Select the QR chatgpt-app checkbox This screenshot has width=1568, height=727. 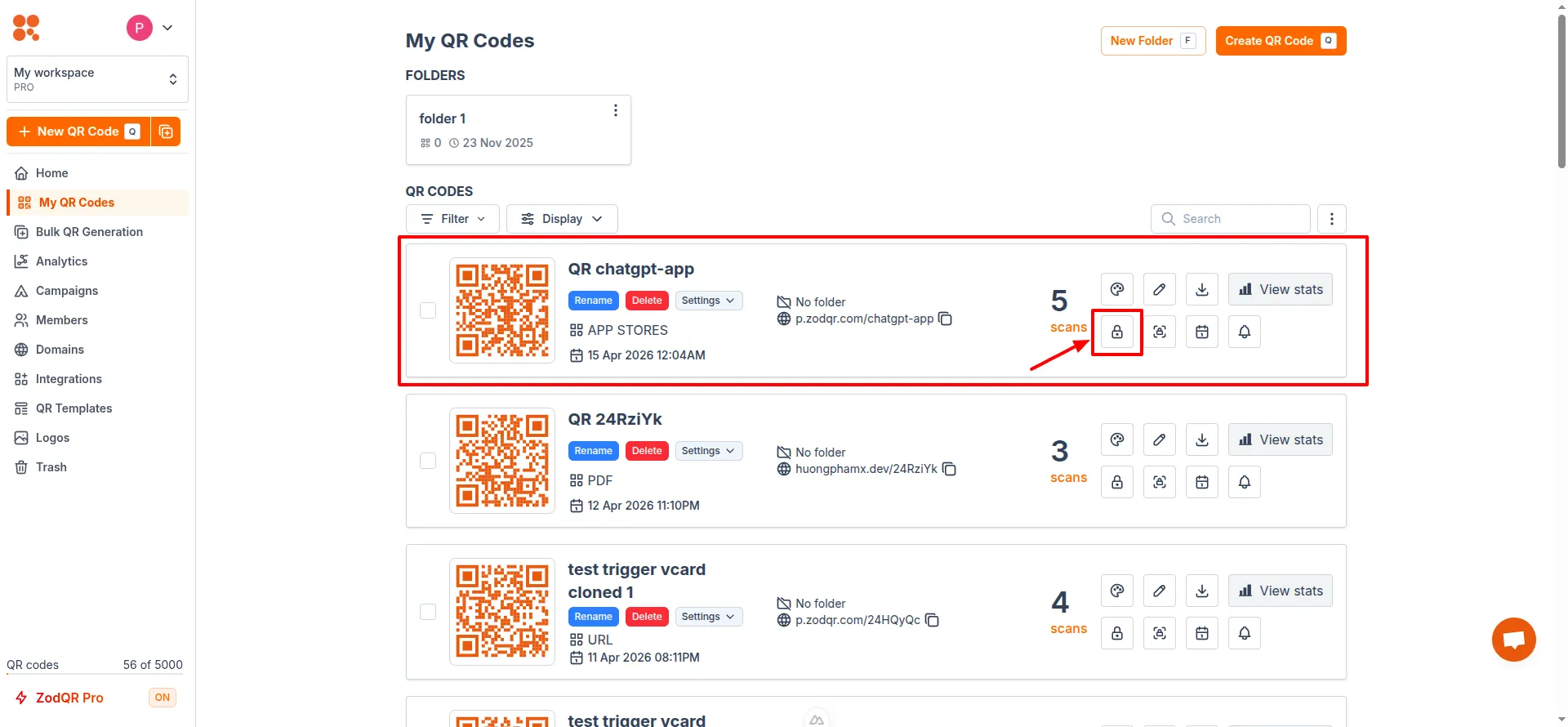(x=428, y=310)
